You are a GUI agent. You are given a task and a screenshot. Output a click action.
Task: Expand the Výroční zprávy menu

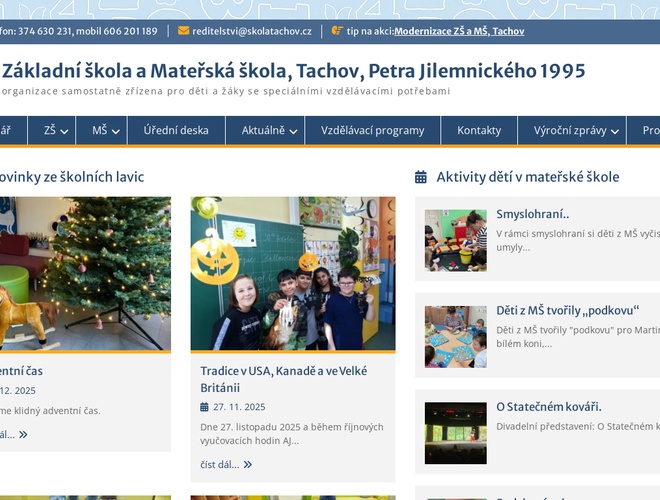pos(615,131)
